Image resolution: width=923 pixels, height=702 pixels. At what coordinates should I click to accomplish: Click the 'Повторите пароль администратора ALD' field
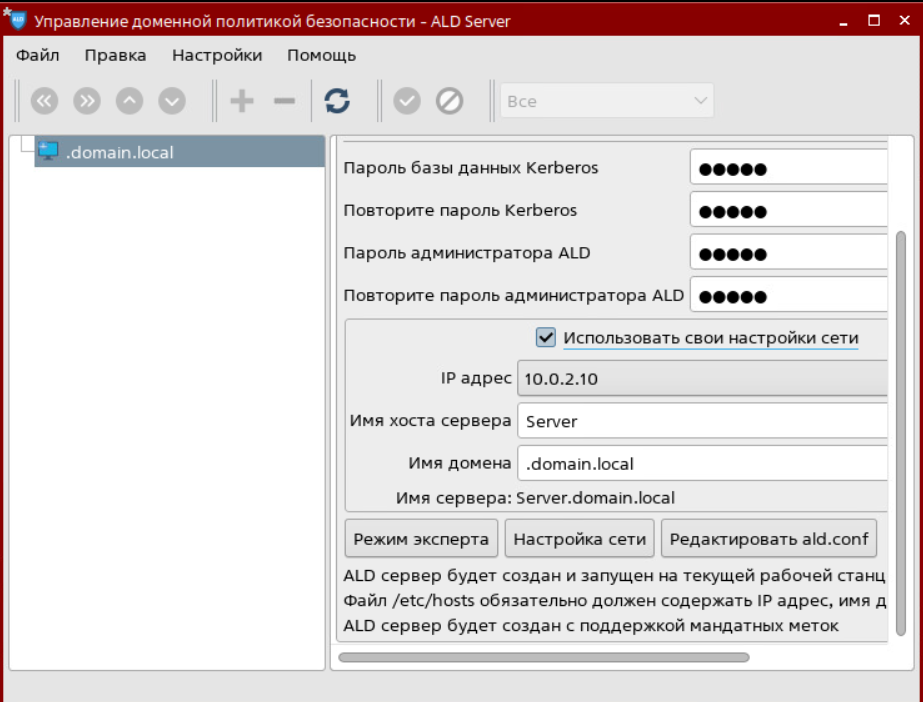tap(789, 296)
